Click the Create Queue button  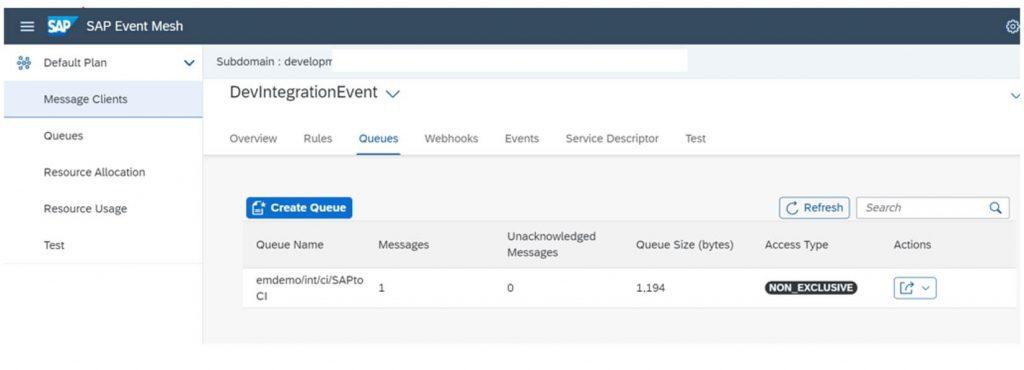click(299, 208)
